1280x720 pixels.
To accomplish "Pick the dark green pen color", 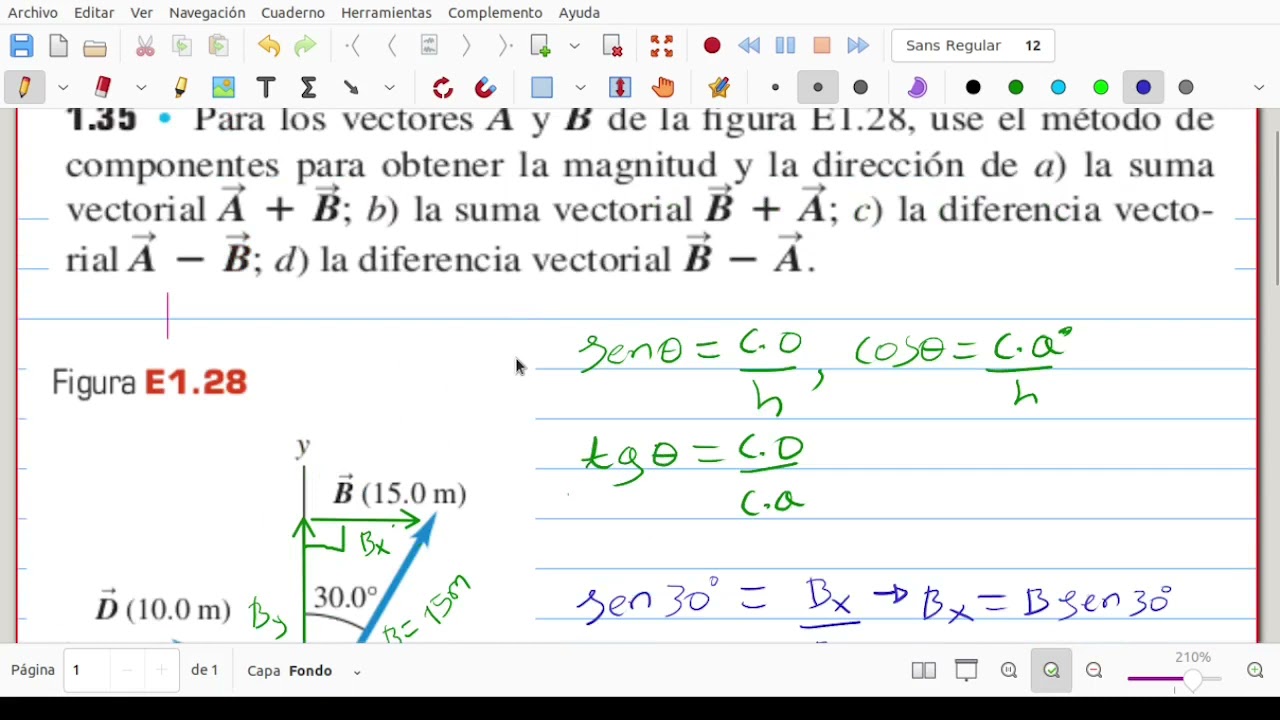I will coord(1016,88).
